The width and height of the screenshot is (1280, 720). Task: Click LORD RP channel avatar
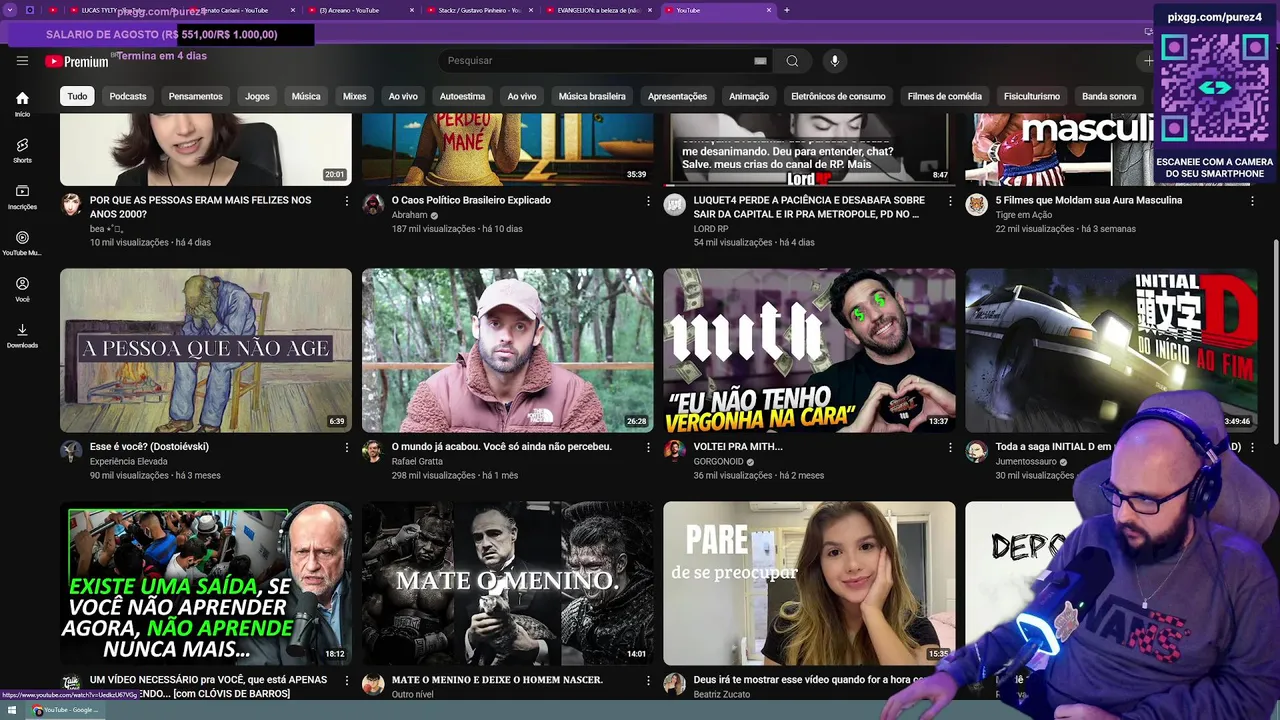pyautogui.click(x=675, y=204)
